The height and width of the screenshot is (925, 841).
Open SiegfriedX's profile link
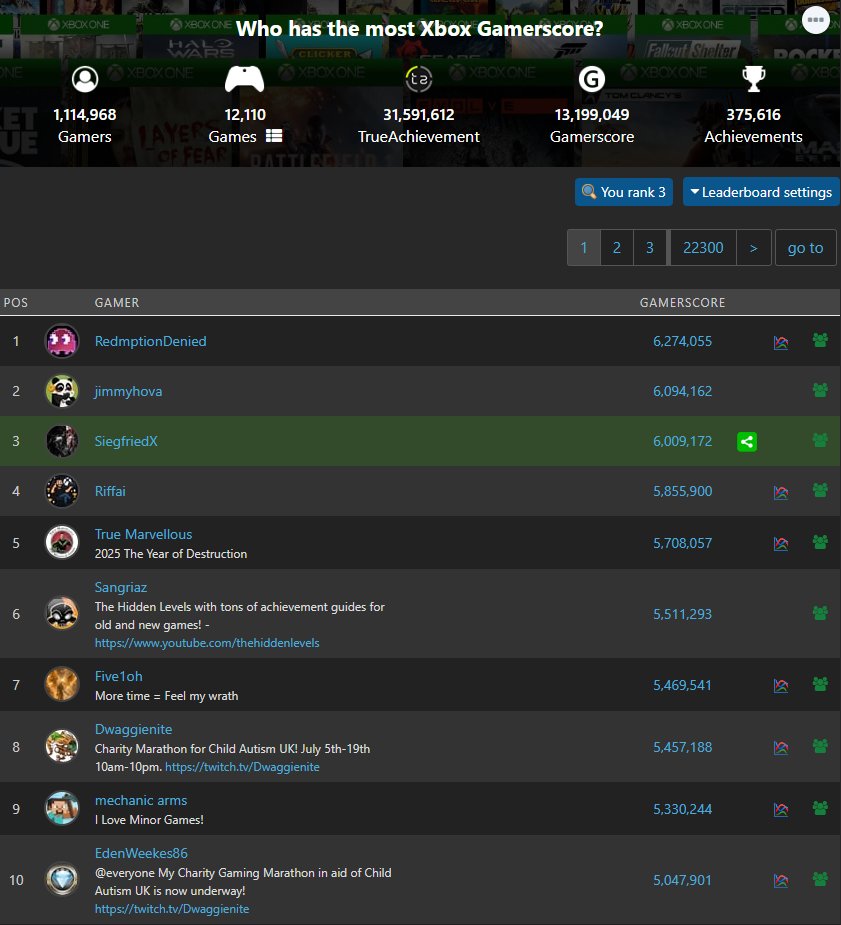tap(126, 441)
